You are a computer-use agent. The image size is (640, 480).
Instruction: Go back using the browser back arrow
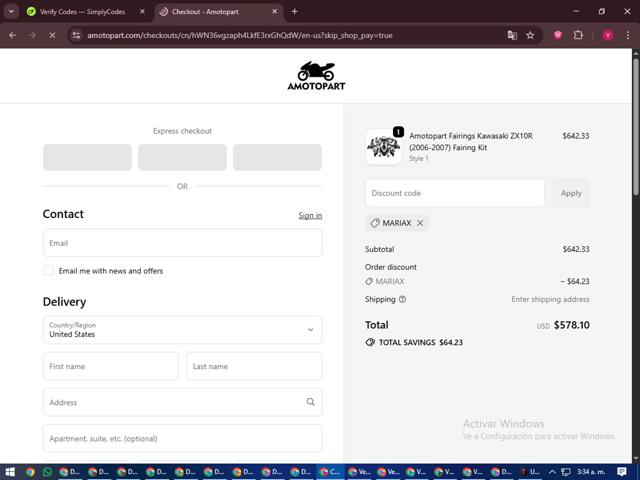(12, 36)
